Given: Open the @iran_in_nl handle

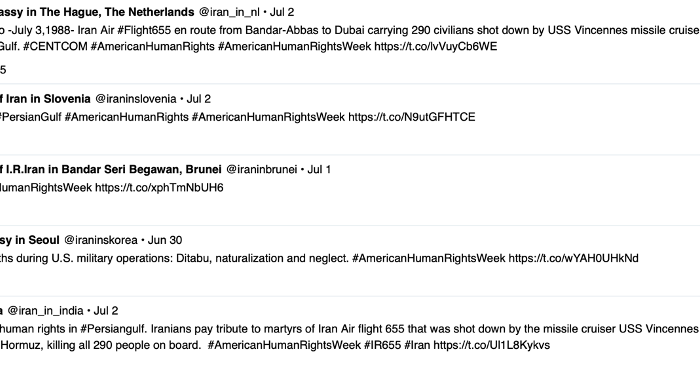Looking at the screenshot, I should pyautogui.click(x=229, y=12).
